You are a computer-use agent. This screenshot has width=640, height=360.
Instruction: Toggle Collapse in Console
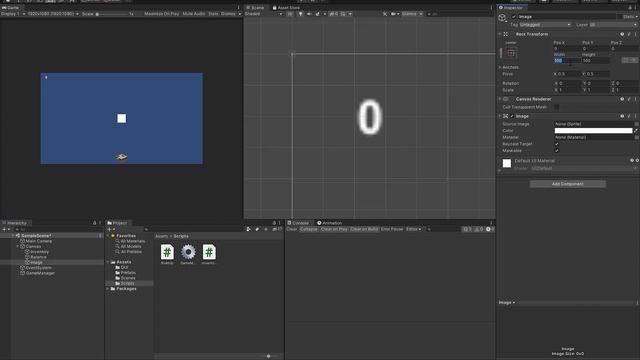309,229
